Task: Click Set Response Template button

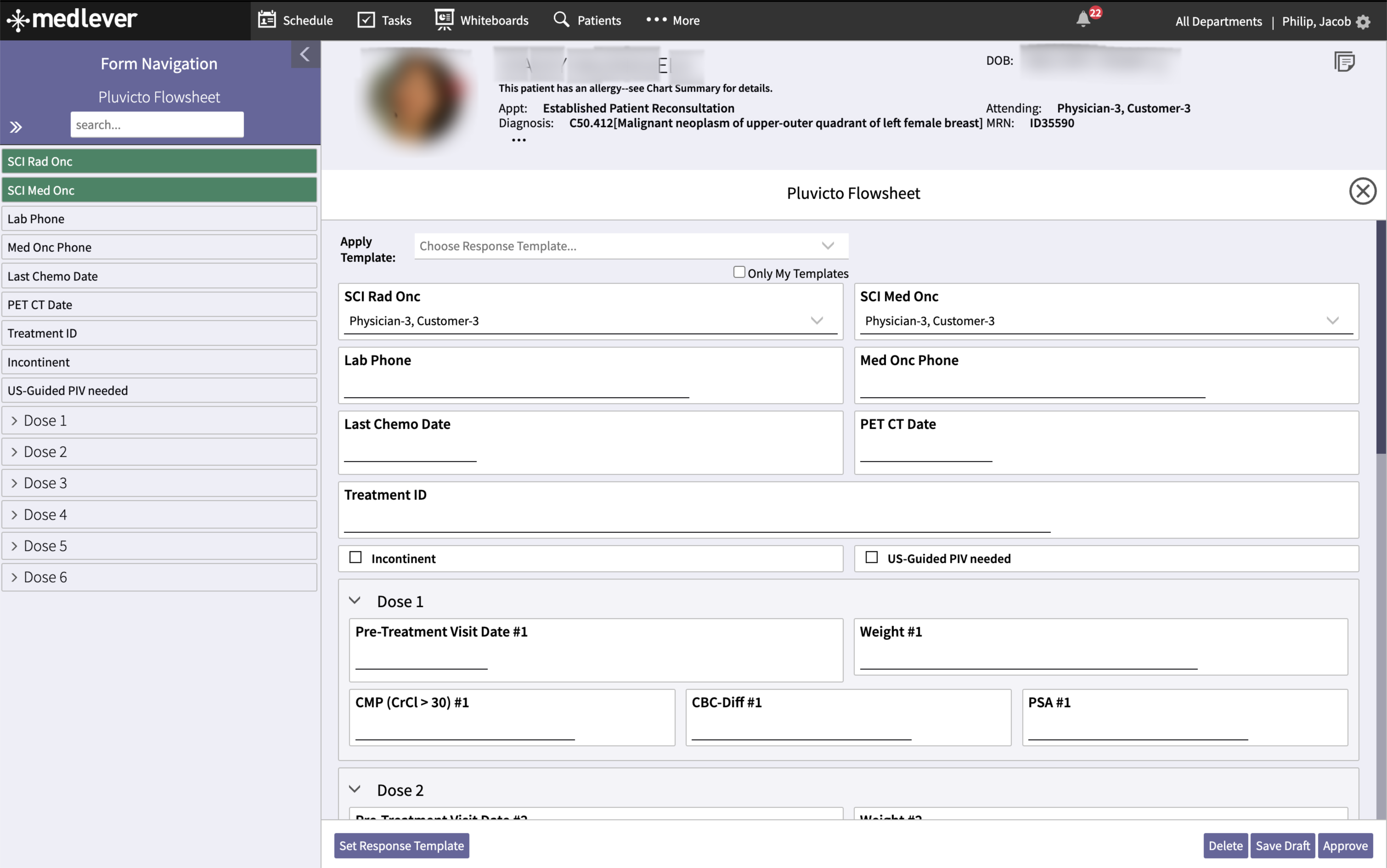Action: 401,845
